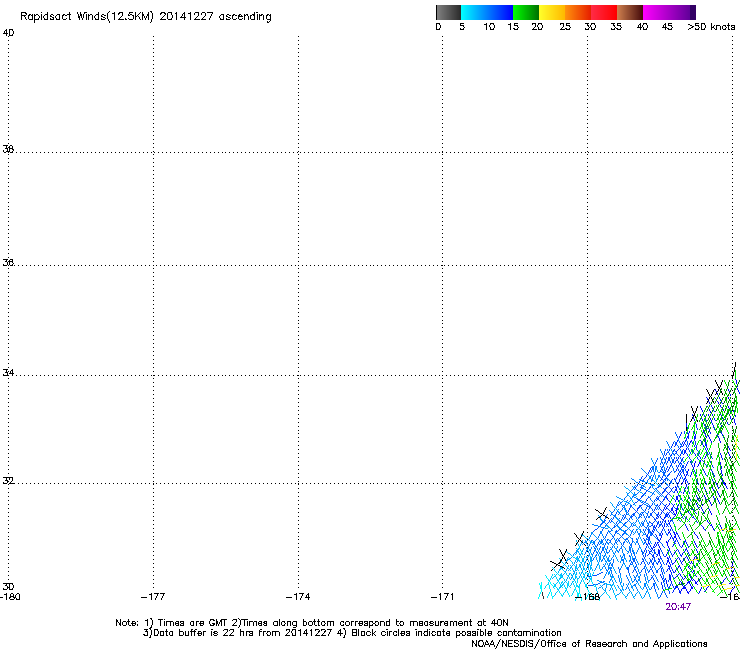Click the latitude label 36

click(x=8, y=262)
